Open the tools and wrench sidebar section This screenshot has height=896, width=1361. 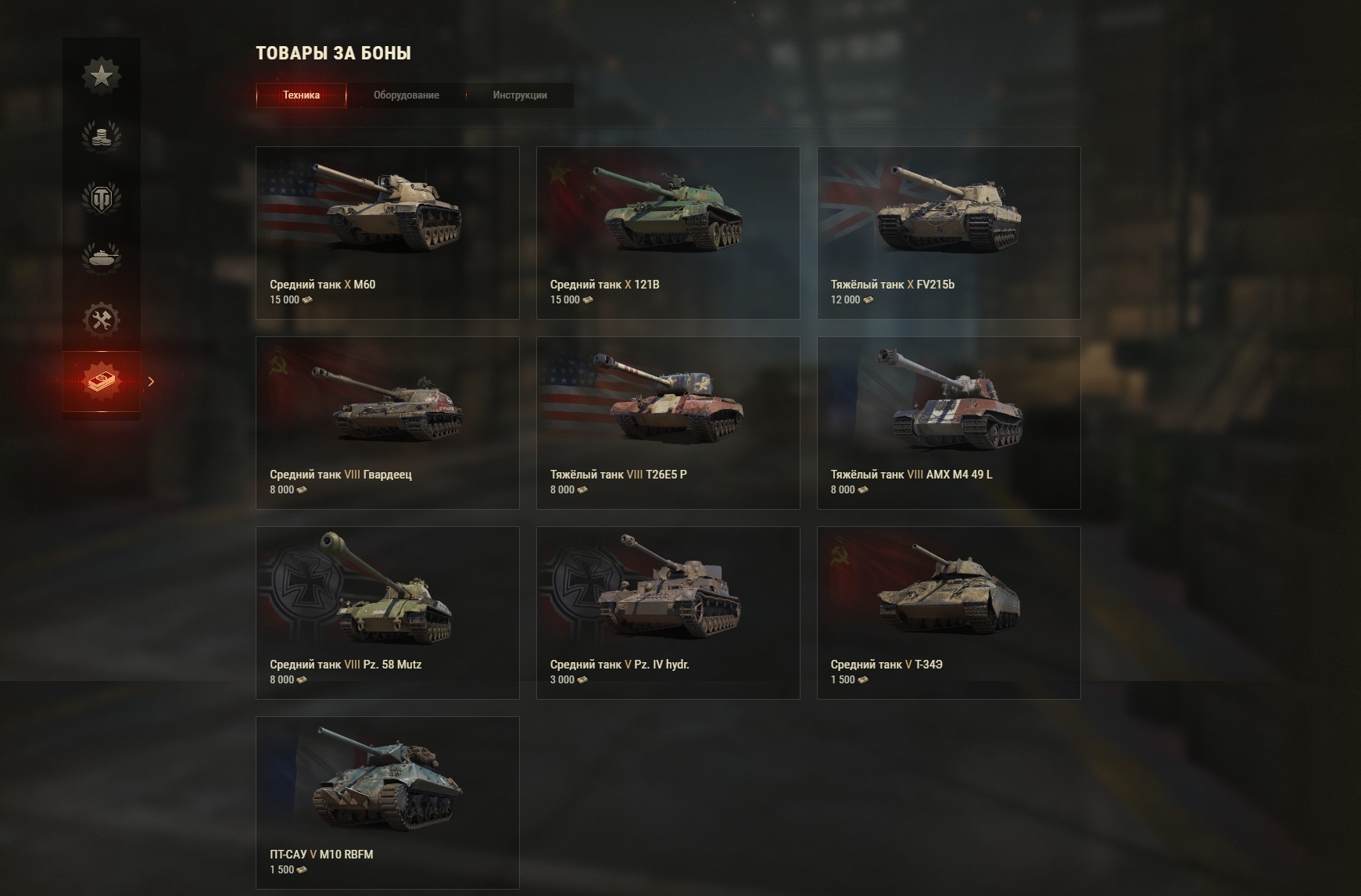click(102, 319)
